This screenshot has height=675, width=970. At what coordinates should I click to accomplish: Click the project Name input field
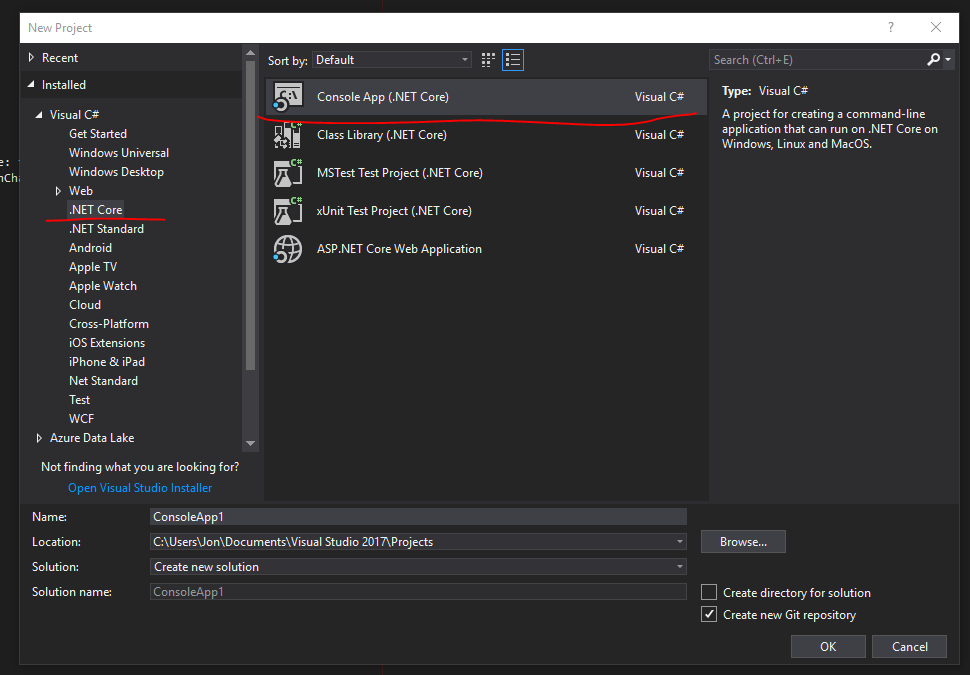418,517
